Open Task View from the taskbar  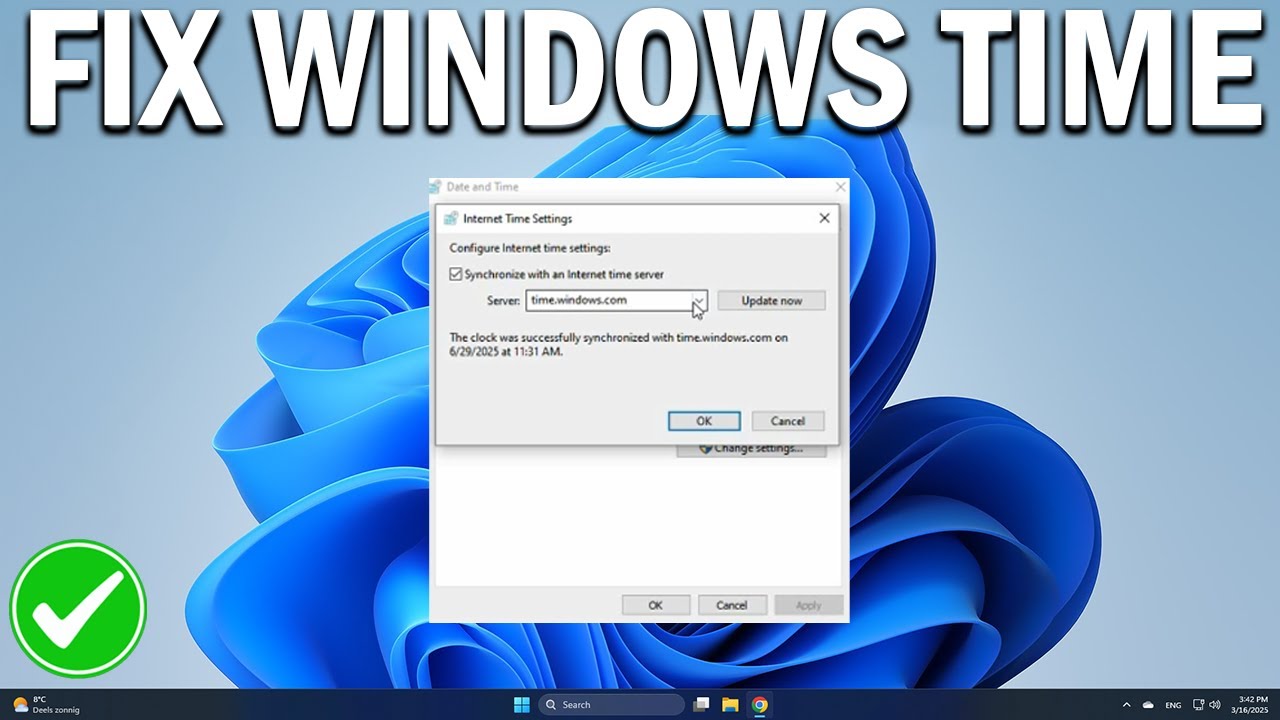click(x=701, y=705)
